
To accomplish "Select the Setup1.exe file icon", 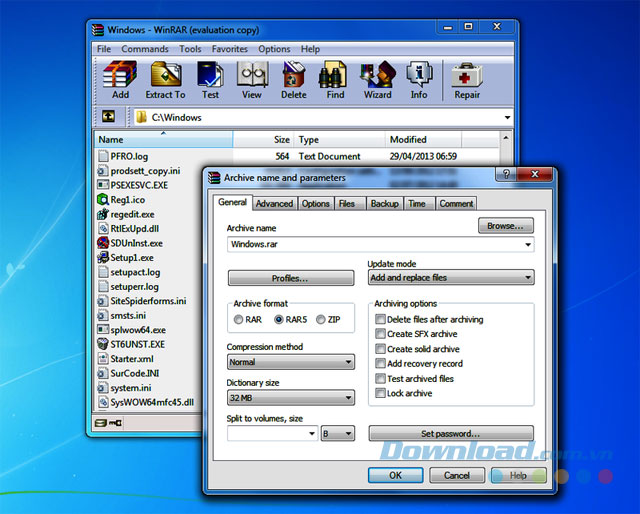I will [x=103, y=258].
